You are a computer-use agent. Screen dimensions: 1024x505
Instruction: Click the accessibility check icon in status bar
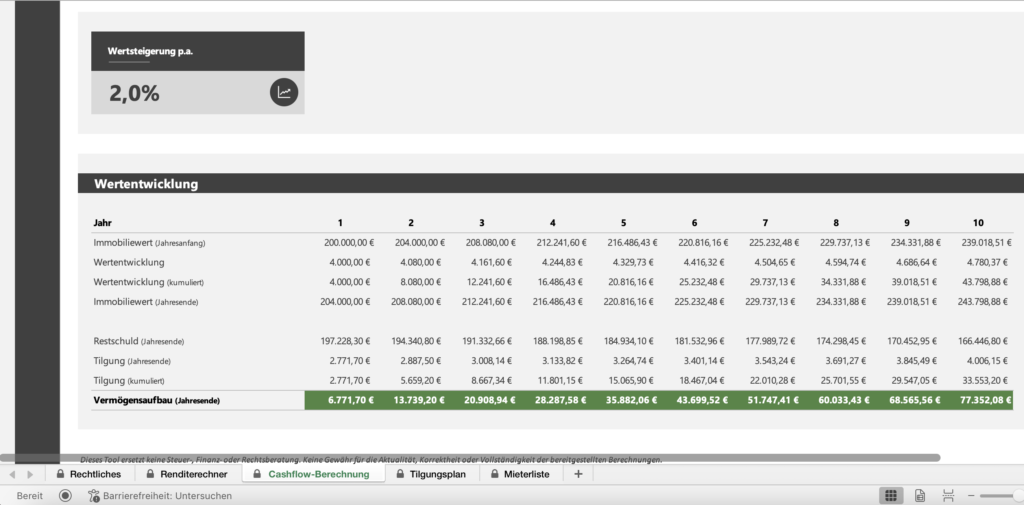[x=94, y=495]
